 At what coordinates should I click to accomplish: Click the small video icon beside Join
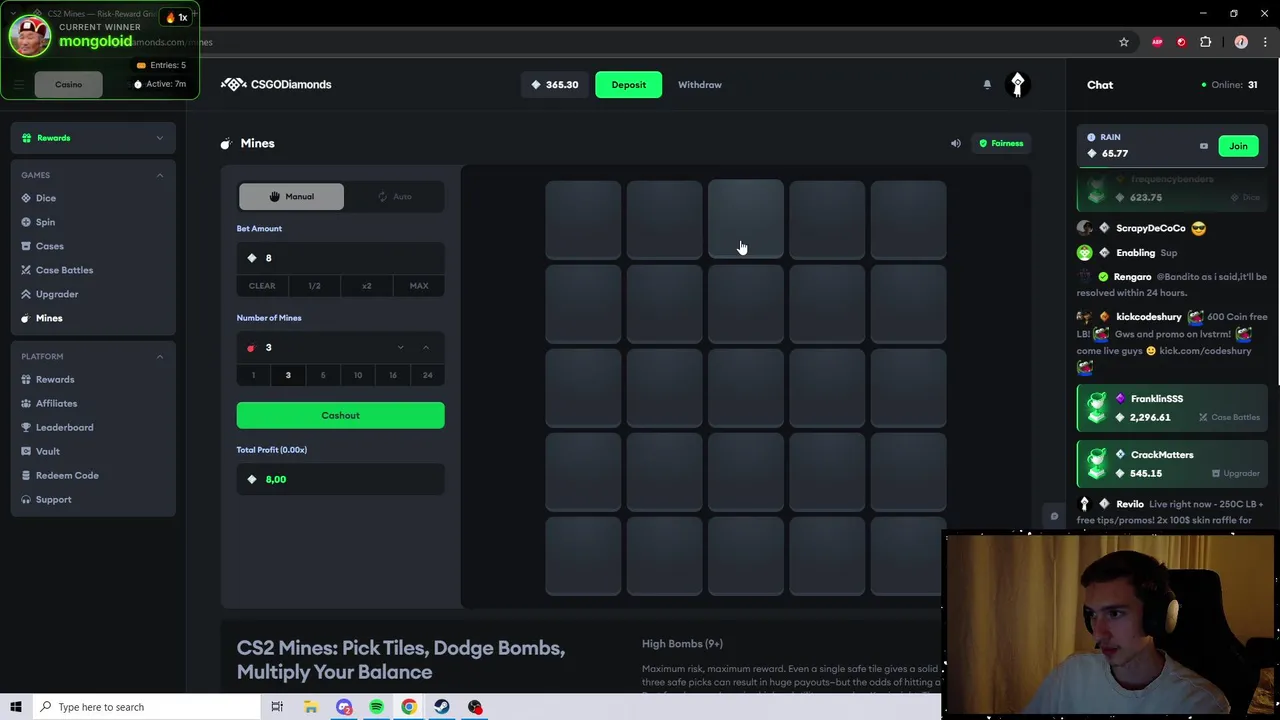point(1204,146)
